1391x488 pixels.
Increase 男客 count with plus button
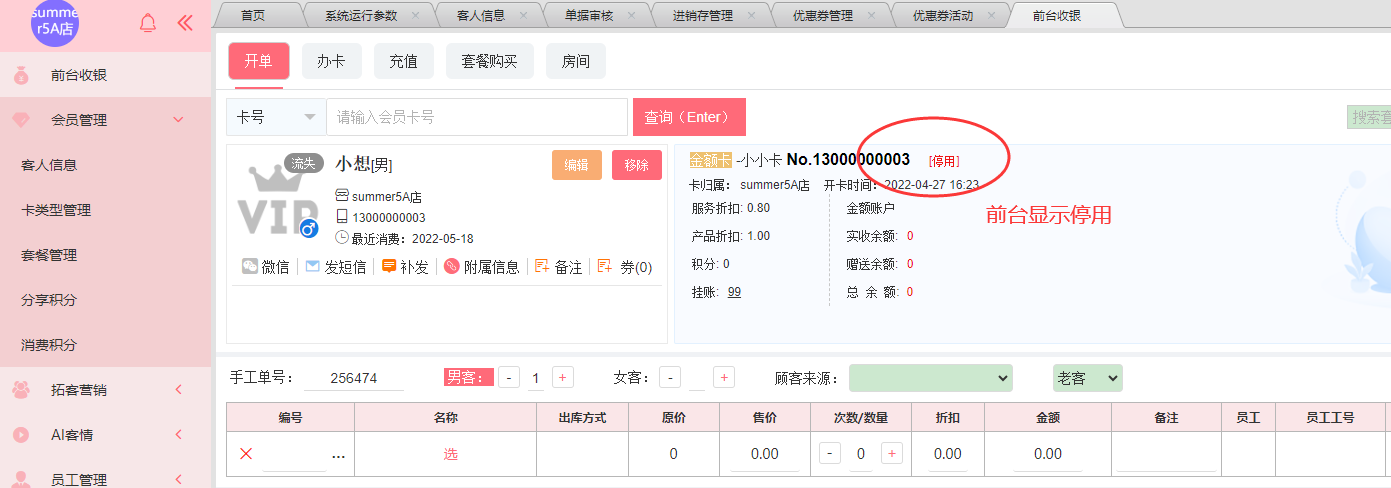[563, 378]
